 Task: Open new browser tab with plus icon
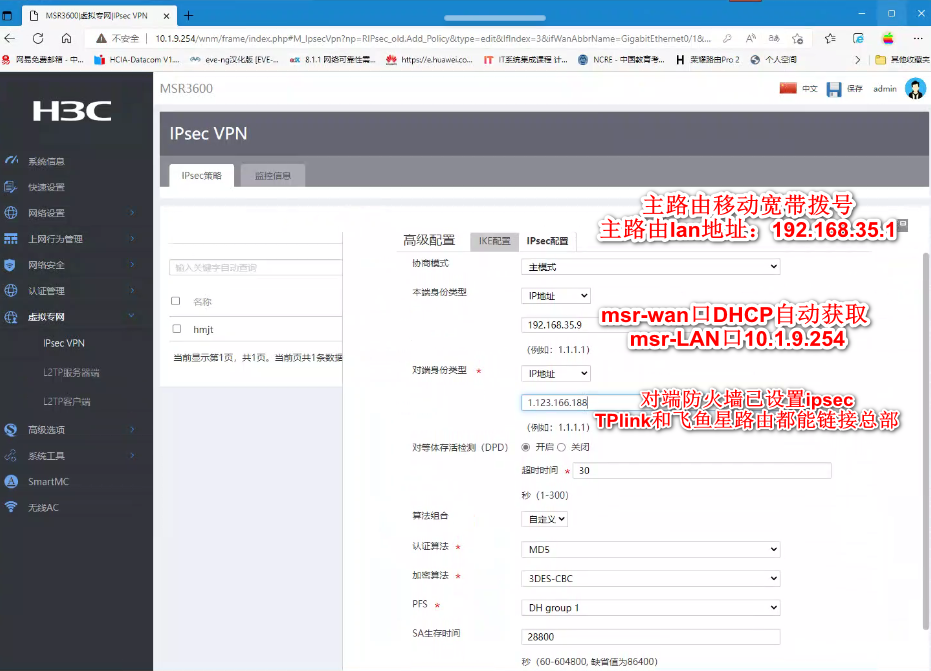(188, 15)
